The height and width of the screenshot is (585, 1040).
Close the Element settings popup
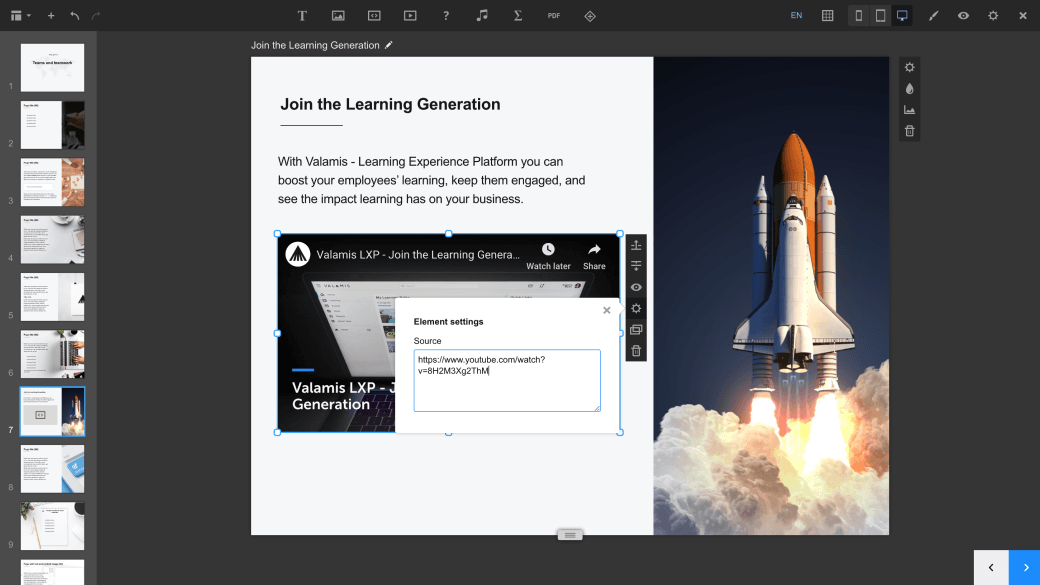point(606,310)
